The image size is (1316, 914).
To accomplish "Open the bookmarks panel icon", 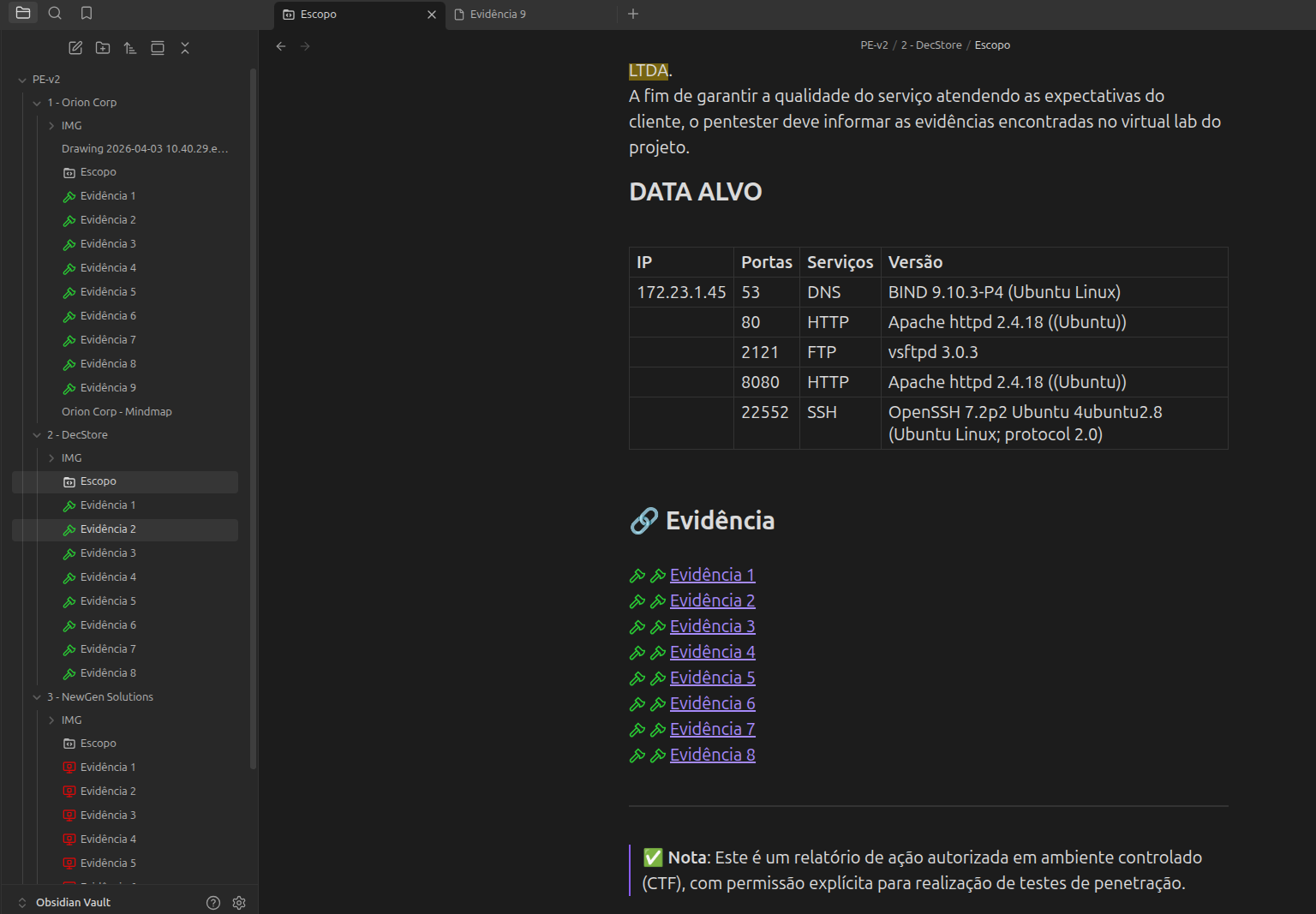I will click(x=87, y=13).
